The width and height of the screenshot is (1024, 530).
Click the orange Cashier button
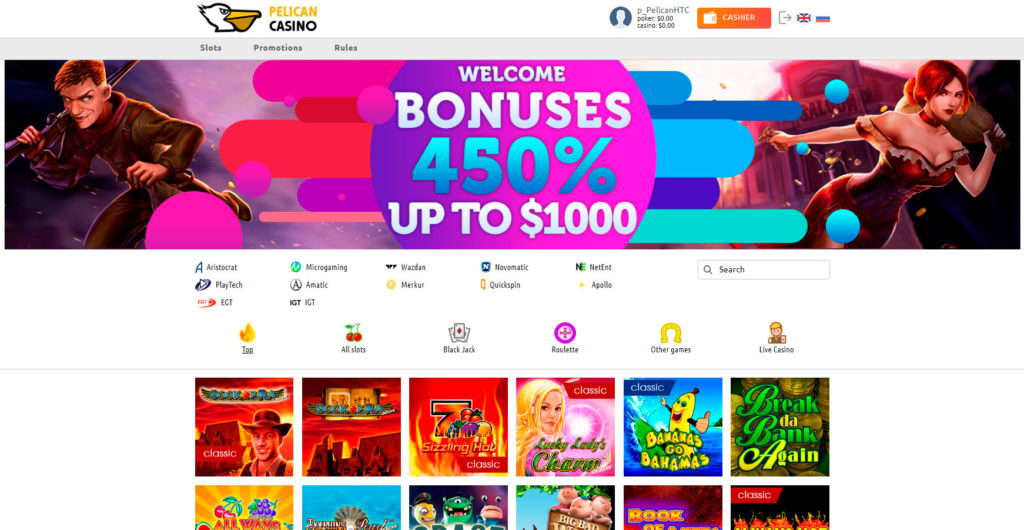click(734, 18)
